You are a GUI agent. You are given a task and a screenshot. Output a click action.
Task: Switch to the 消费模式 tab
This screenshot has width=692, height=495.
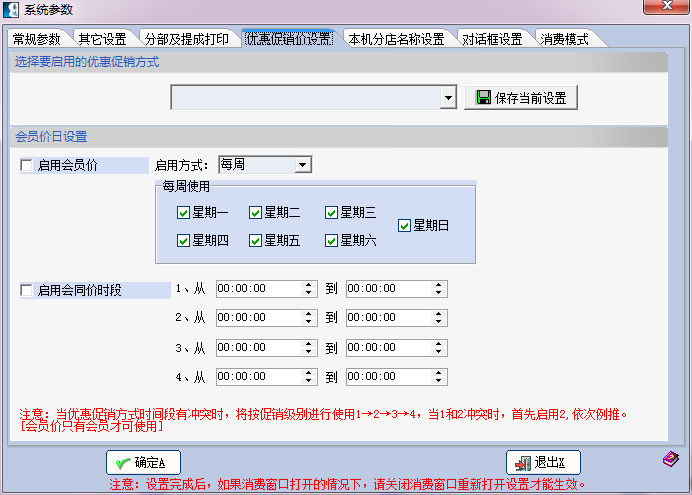[565, 40]
